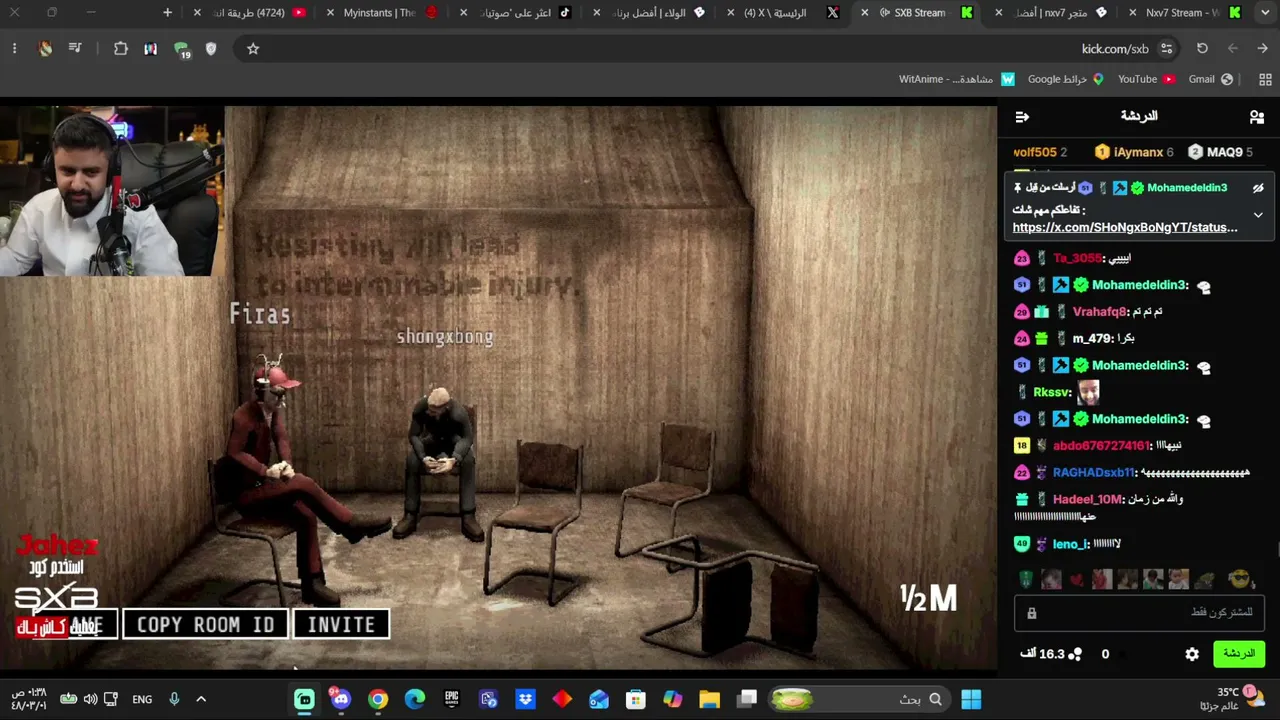Viewport: 1280px width, 720px height.
Task: Click the shield extension icon
Action: click(211, 49)
